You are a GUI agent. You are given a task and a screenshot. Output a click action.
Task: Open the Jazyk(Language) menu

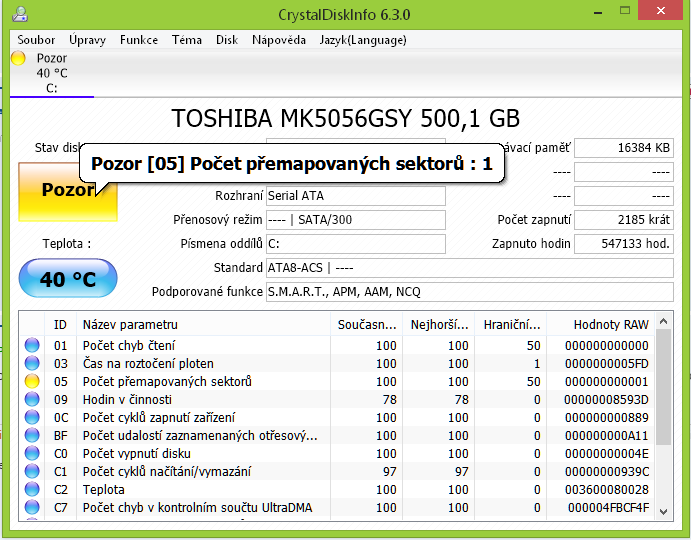[362, 40]
